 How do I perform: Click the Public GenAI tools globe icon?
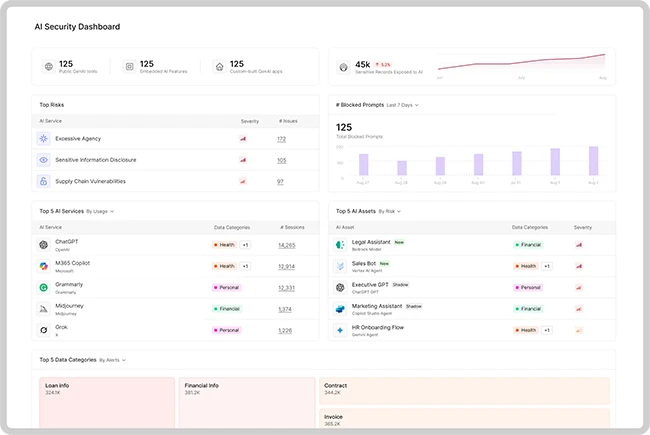pos(47,67)
